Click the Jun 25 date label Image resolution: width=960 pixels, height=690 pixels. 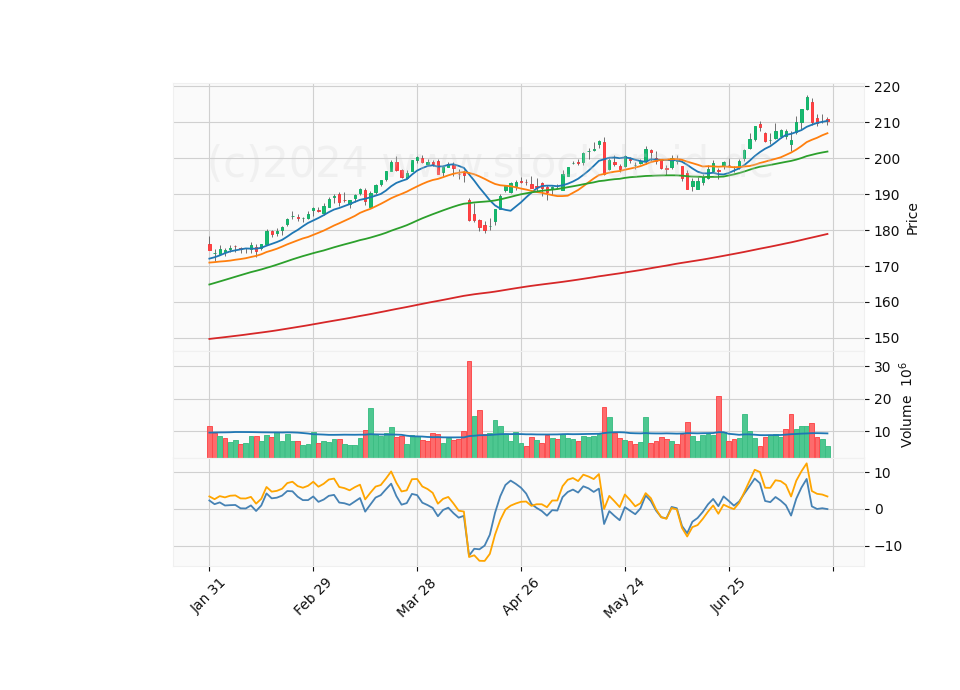(727, 596)
